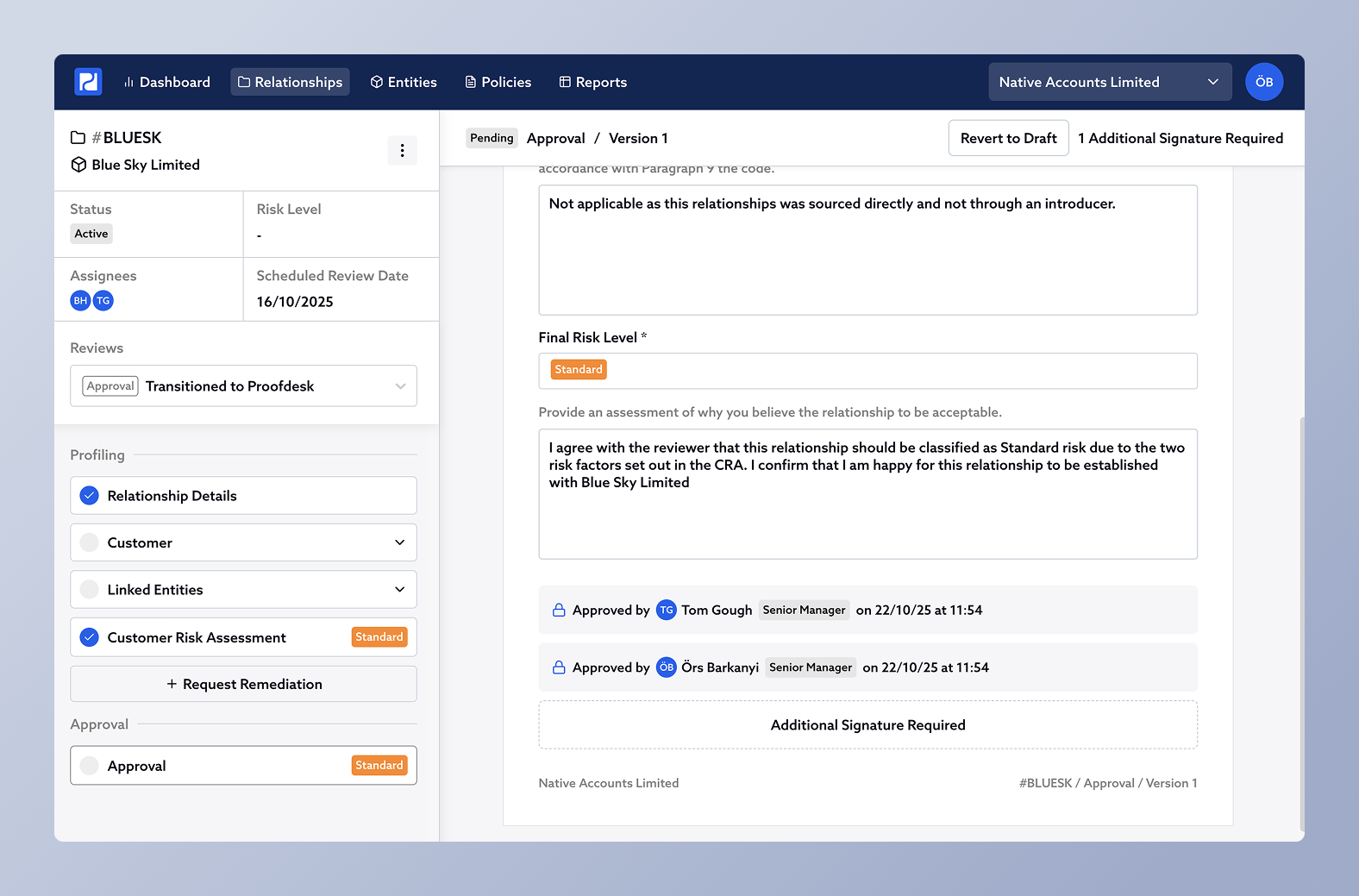The image size is (1359, 896).
Task: Click the lock icon beside Örs Barkanyi approval
Action: tap(559, 667)
